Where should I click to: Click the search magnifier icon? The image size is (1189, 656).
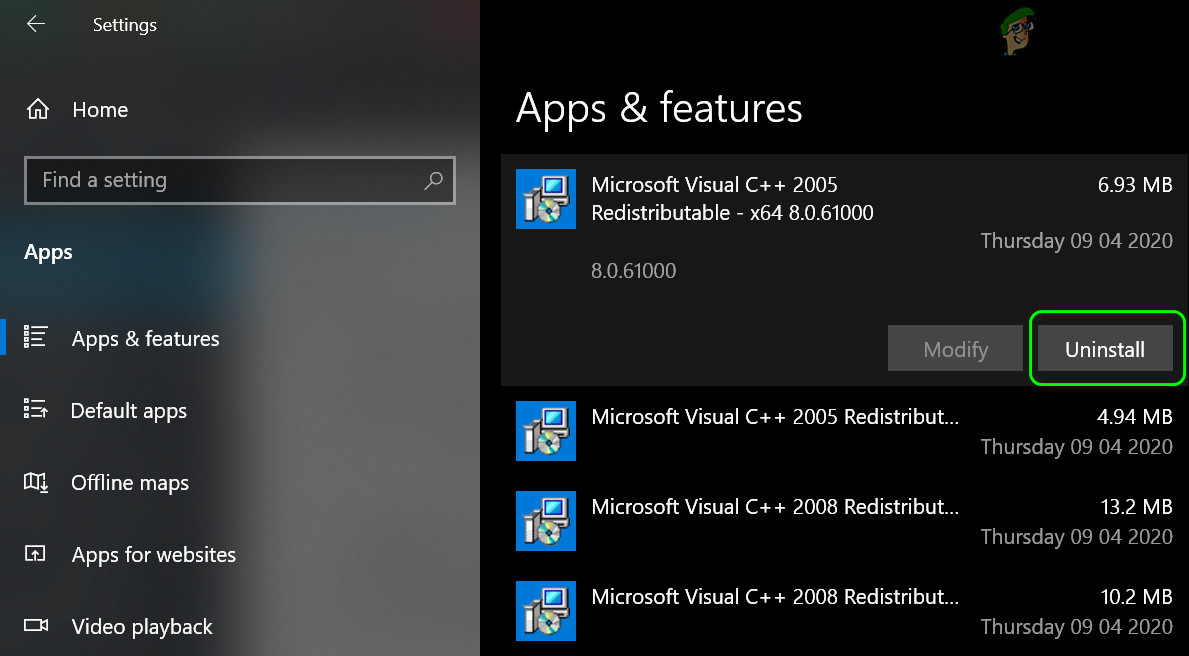click(433, 180)
